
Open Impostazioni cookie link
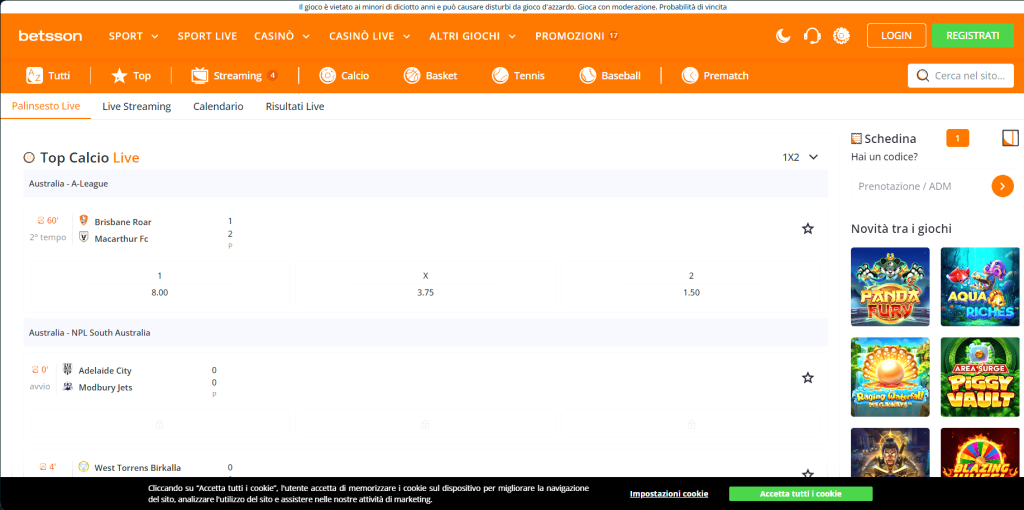669,494
